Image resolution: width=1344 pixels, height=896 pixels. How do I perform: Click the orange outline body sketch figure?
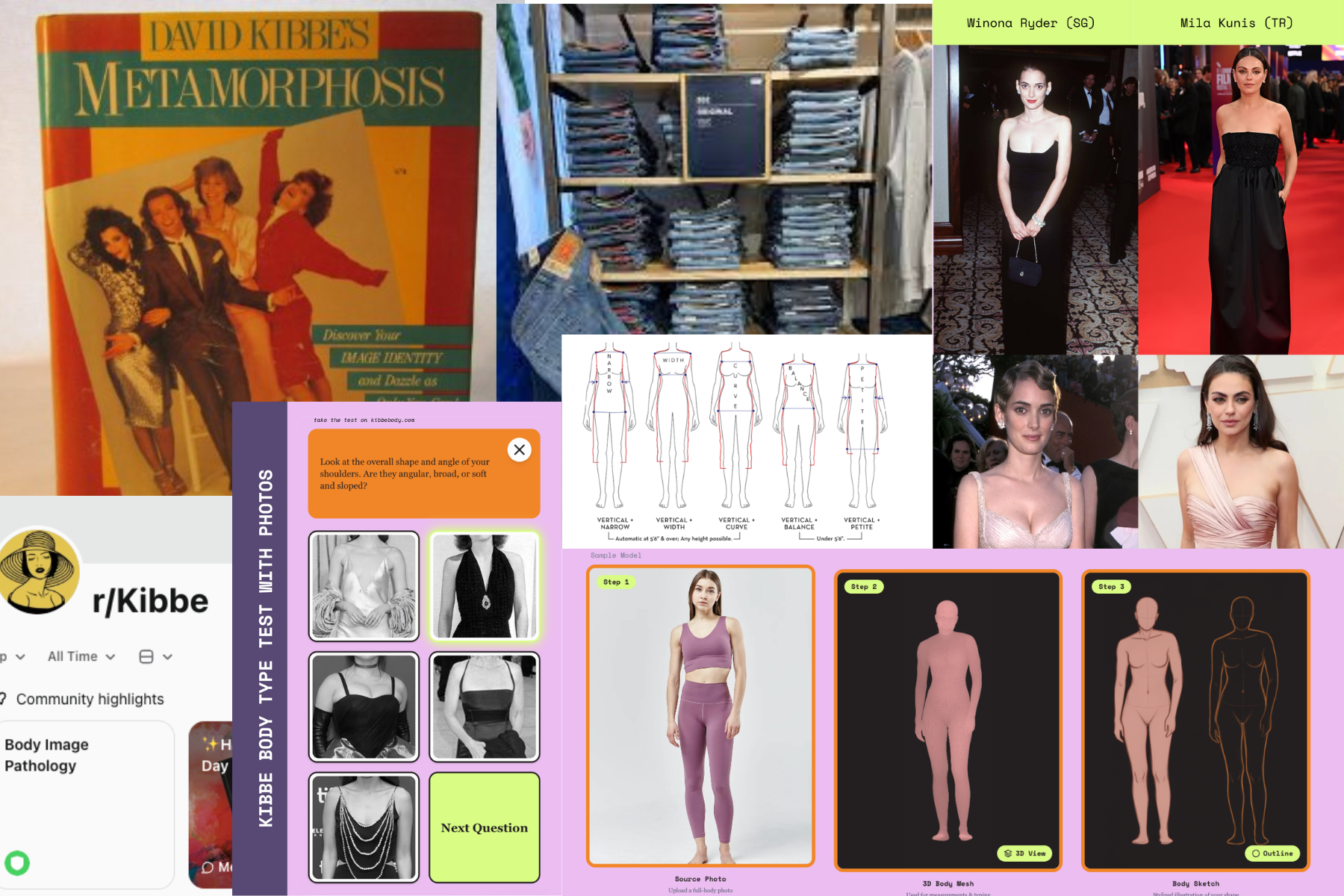point(1242,721)
